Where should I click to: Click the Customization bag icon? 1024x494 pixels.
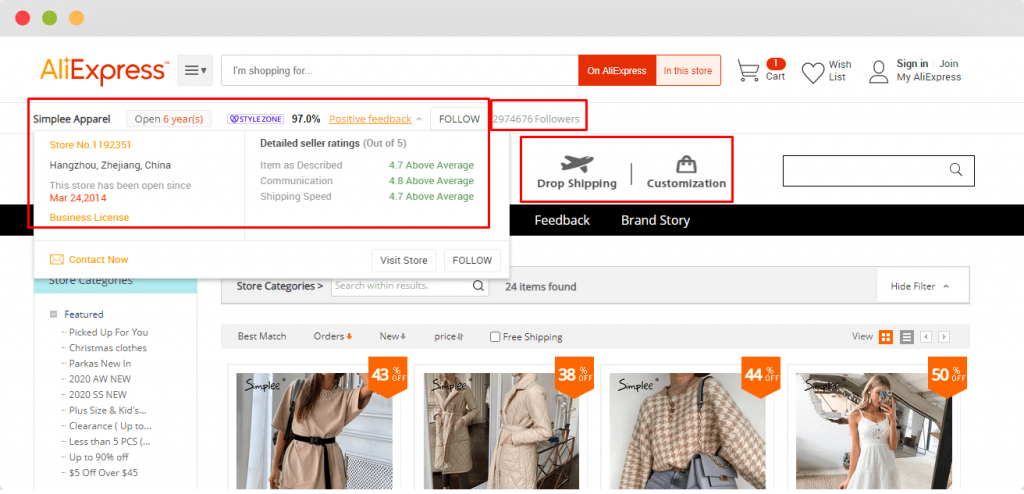coord(686,163)
